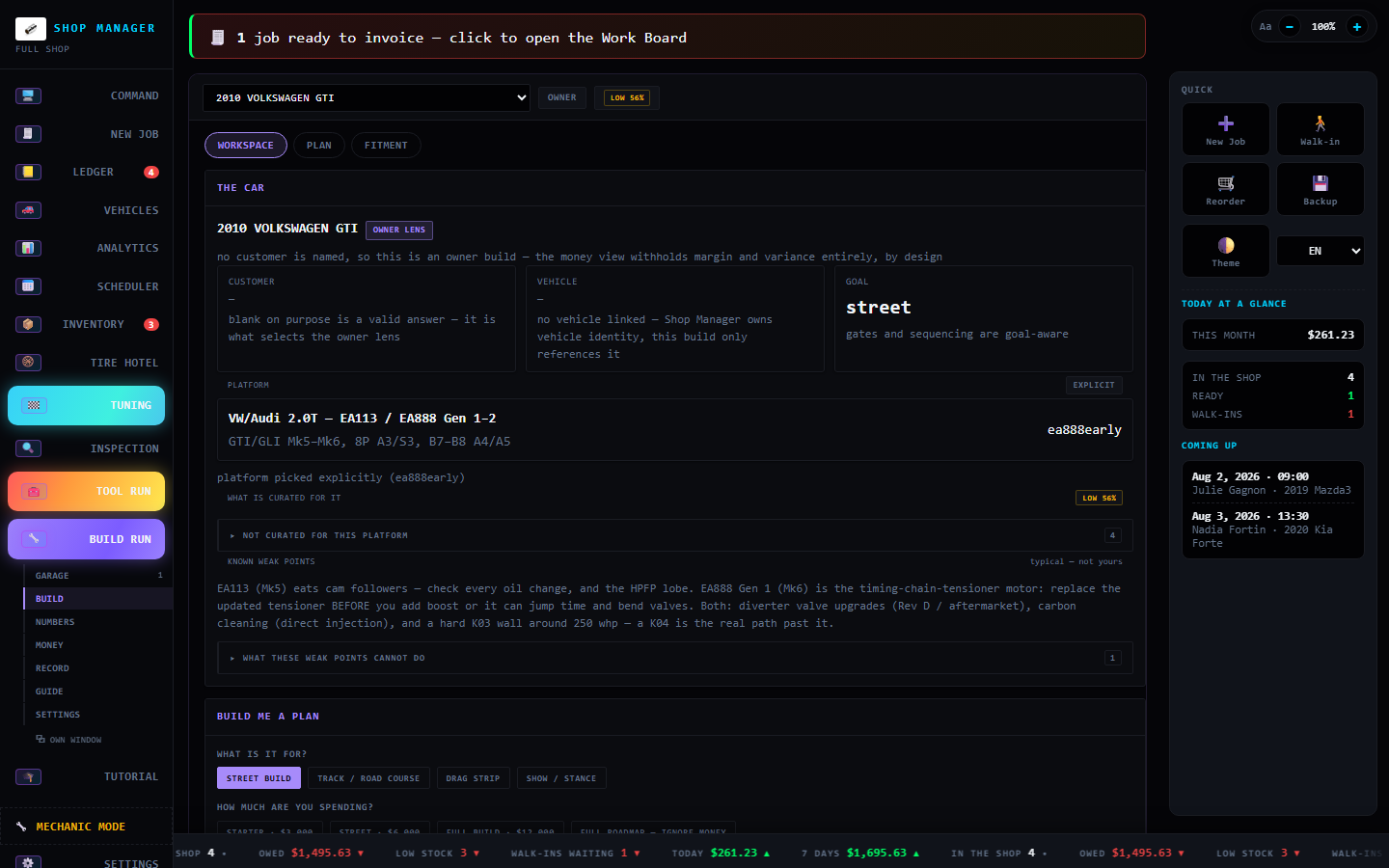Image resolution: width=1389 pixels, height=868 pixels.
Task: Click the Ledger badge showing 4
Action: point(151,173)
